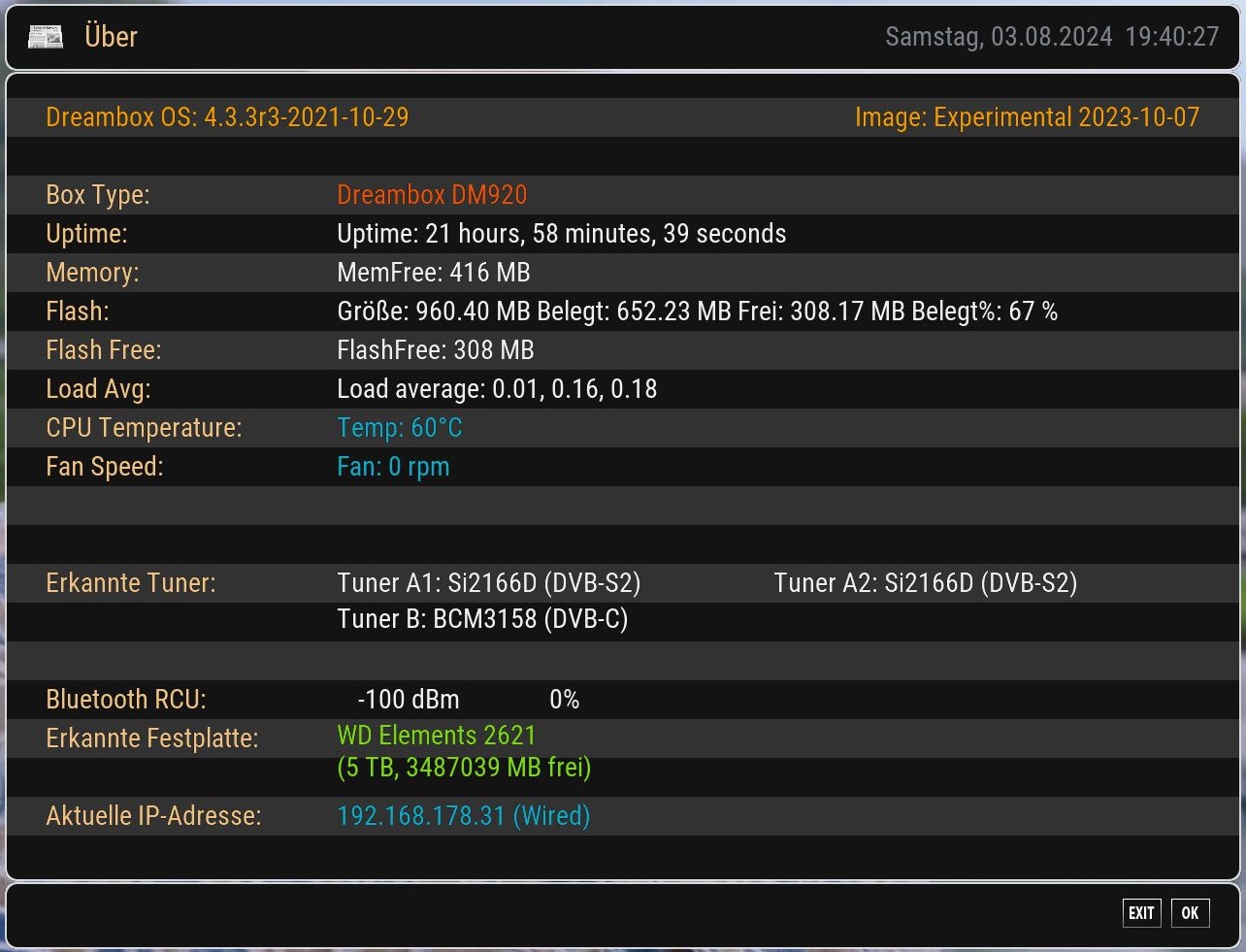The image size is (1246, 952).
Task: Select the Dreambox OS version text
Action: [227, 117]
